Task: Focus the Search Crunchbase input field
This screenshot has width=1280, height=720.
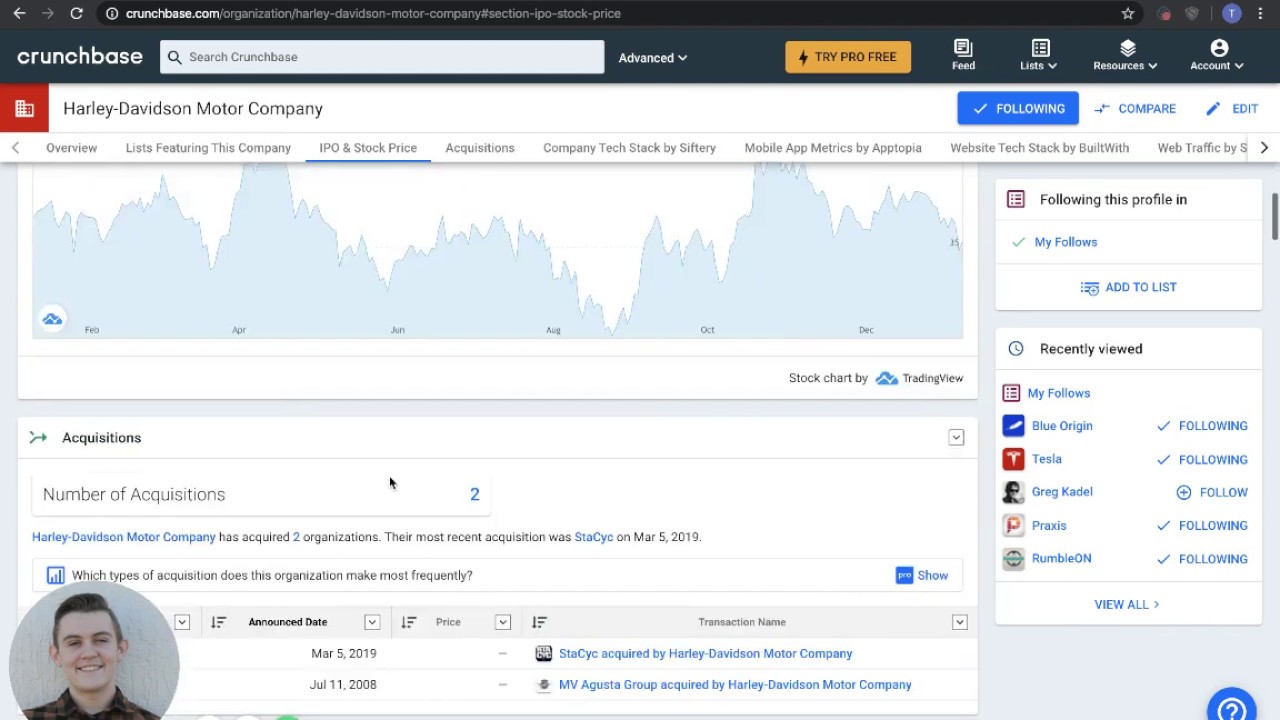Action: [x=382, y=57]
